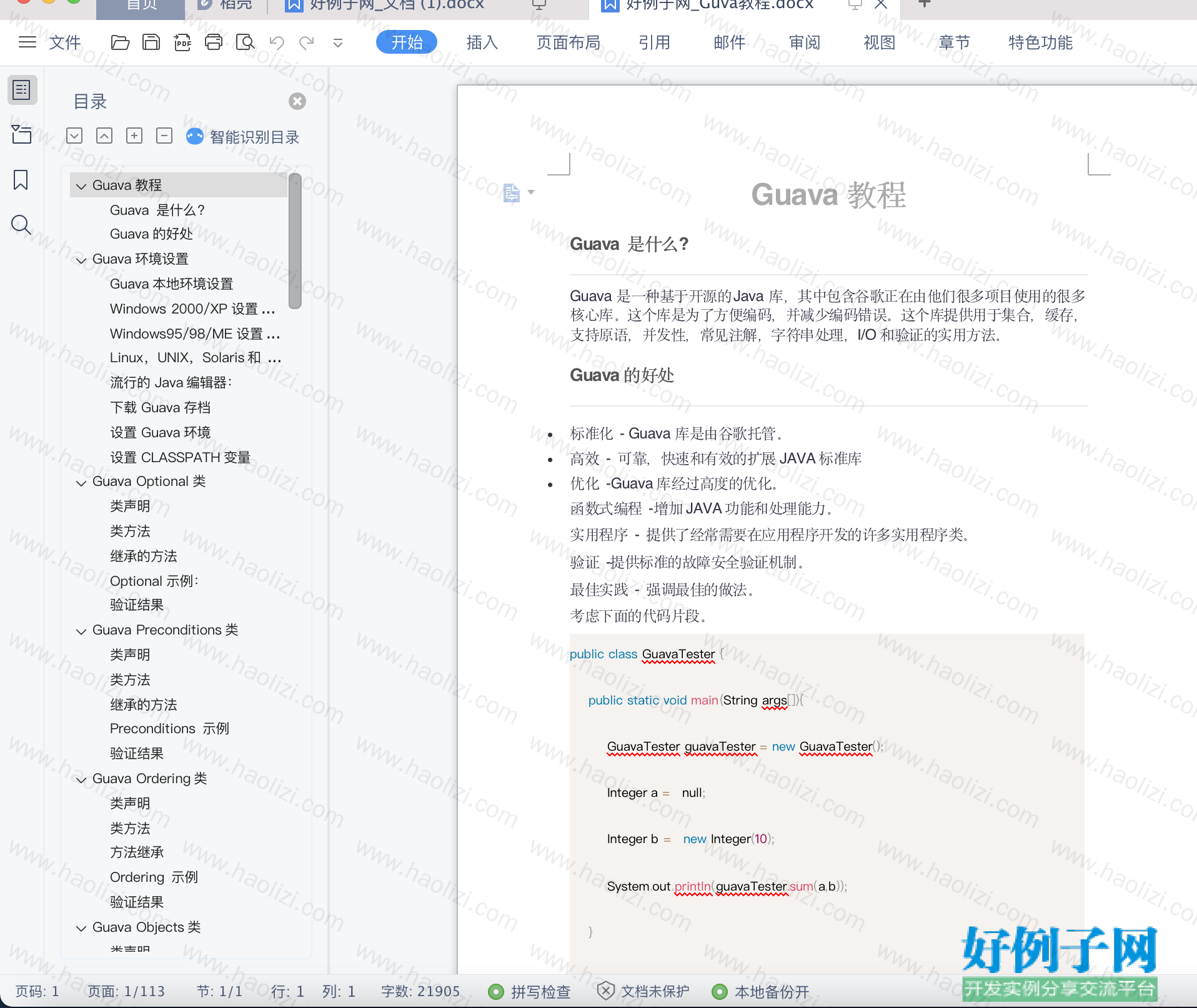Viewport: 1197px width, 1008px height.
Task: Select Guava 本地环境设置 outline entry
Action: 171,284
